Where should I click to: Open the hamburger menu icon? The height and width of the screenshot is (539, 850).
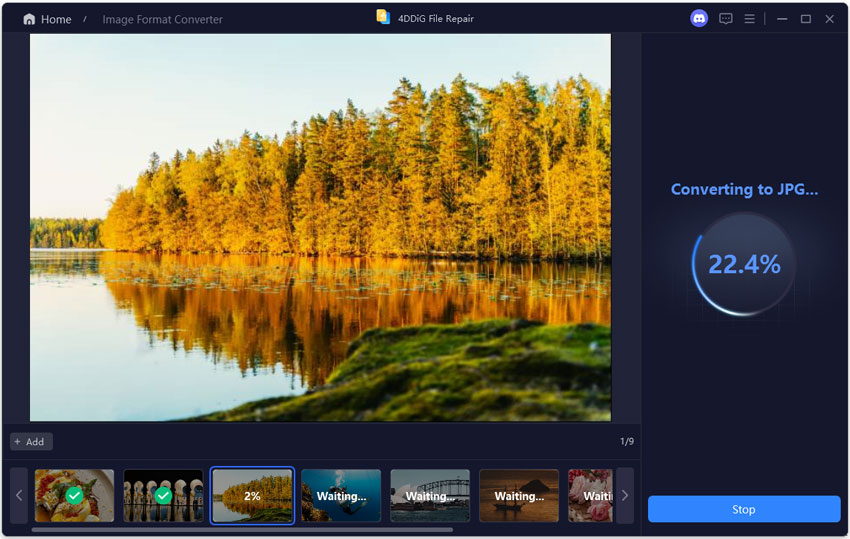pos(749,19)
